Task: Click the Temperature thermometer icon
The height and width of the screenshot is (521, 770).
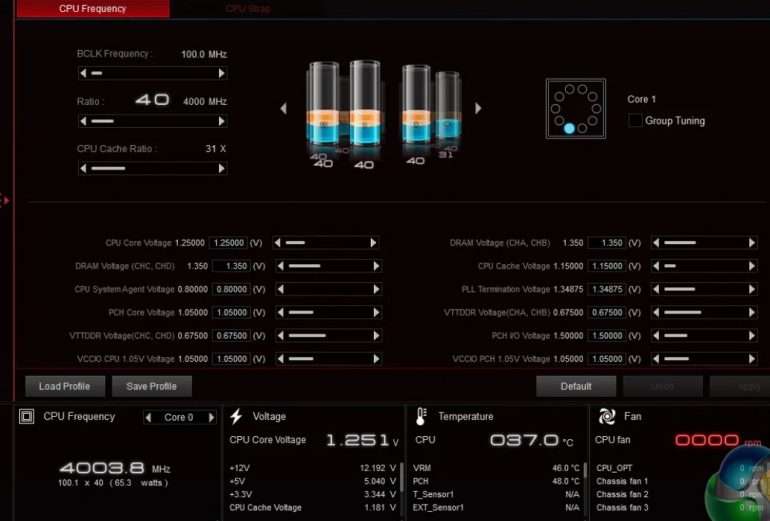Action: point(420,417)
